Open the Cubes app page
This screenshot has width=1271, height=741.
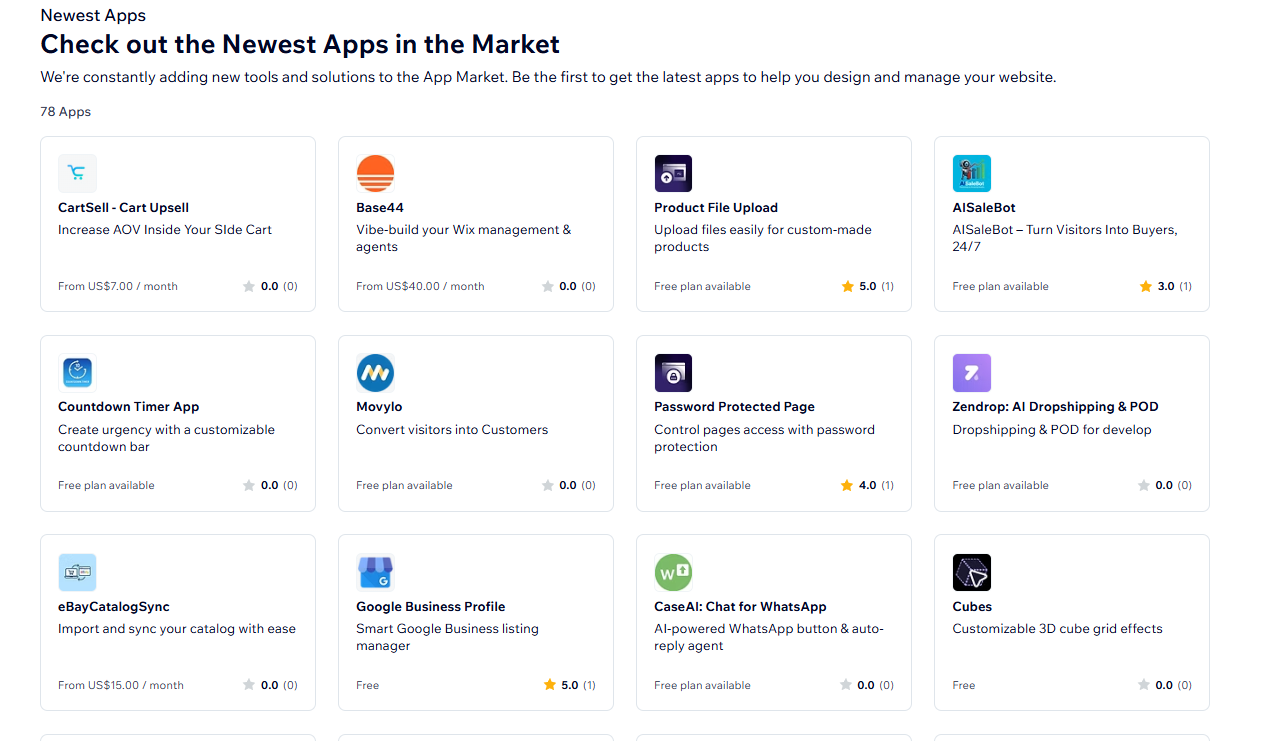(x=971, y=607)
